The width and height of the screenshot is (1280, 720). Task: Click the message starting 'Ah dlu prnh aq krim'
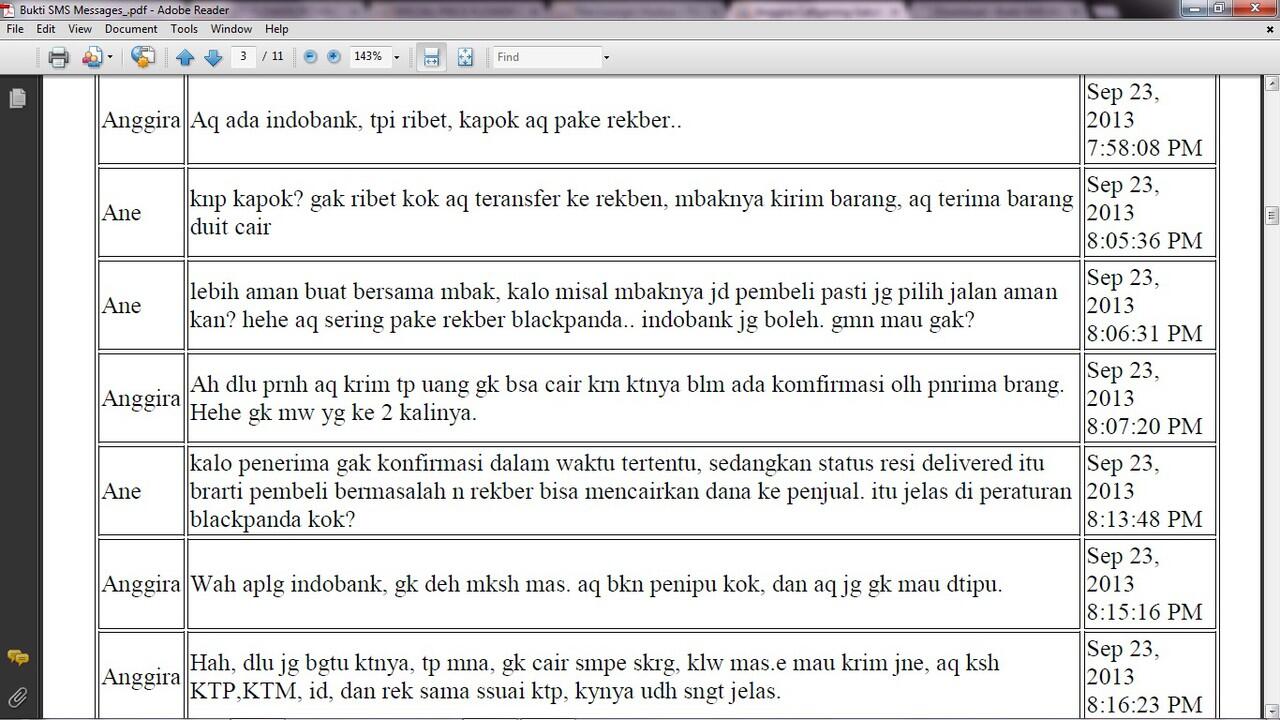click(x=627, y=398)
